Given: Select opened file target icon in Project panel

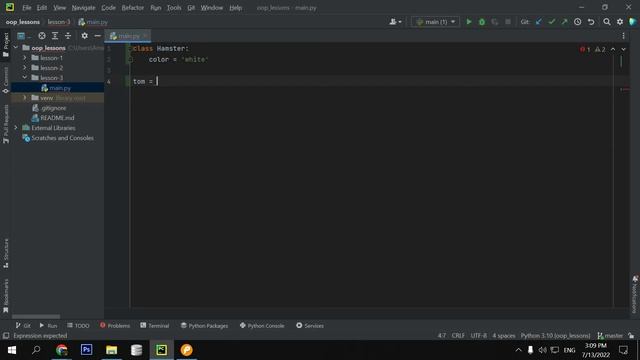Looking at the screenshot, I should pos(42,36).
